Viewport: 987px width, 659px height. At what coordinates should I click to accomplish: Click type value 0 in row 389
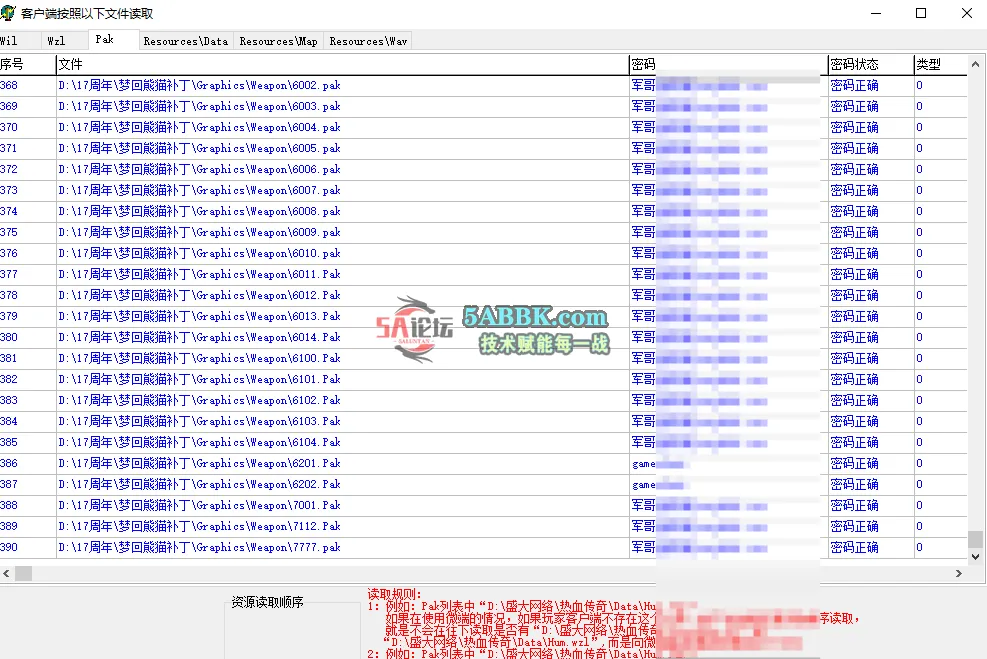coord(920,526)
